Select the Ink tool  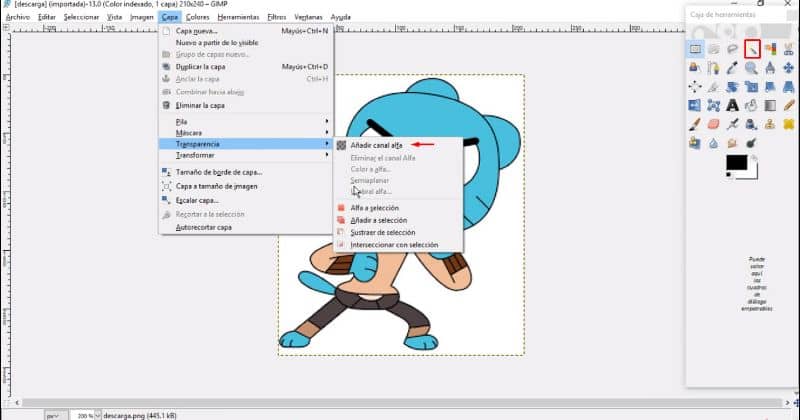pos(751,124)
